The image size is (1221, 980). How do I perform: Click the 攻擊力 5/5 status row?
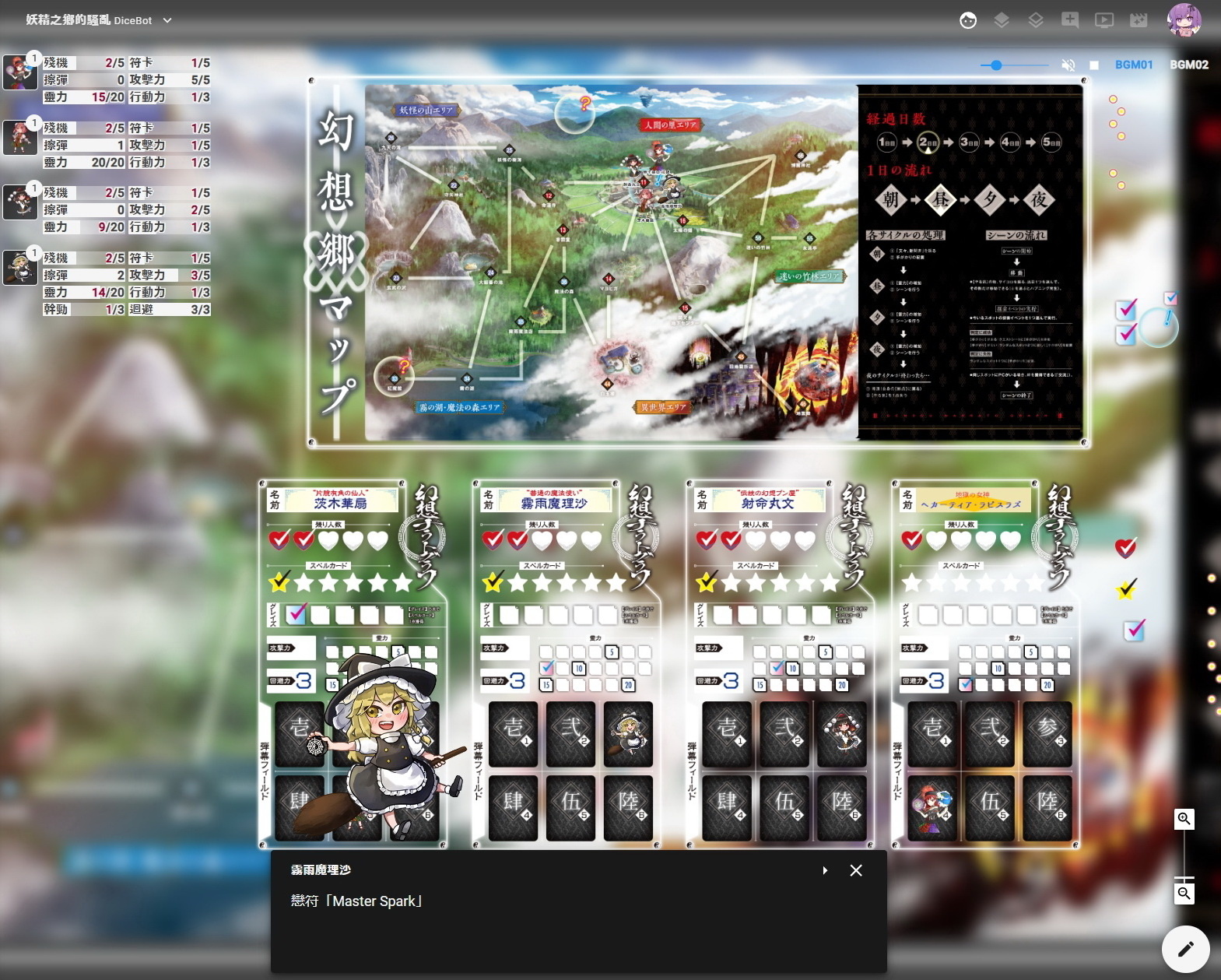click(170, 80)
